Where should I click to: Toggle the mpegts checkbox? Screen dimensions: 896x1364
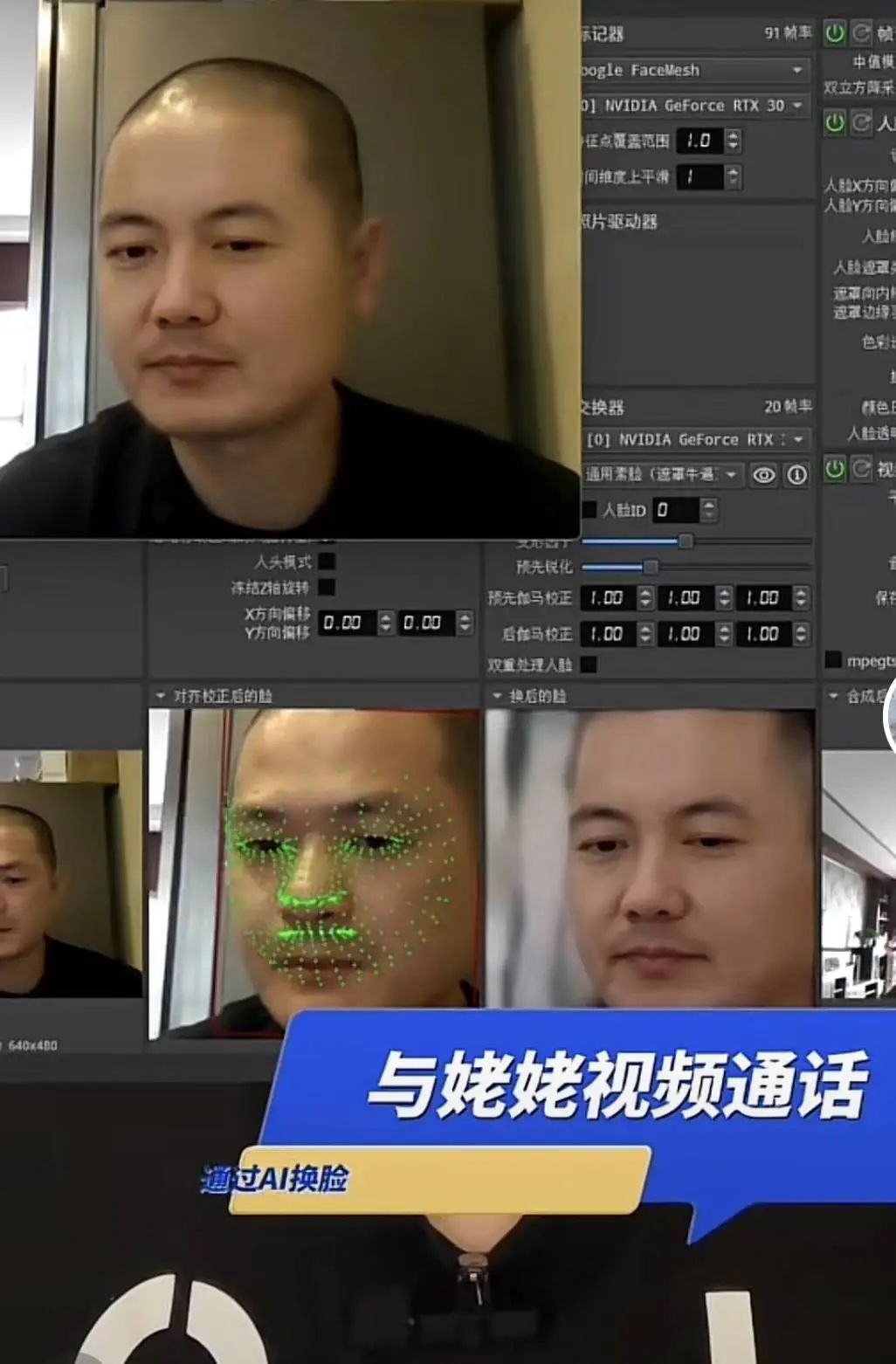[833, 660]
